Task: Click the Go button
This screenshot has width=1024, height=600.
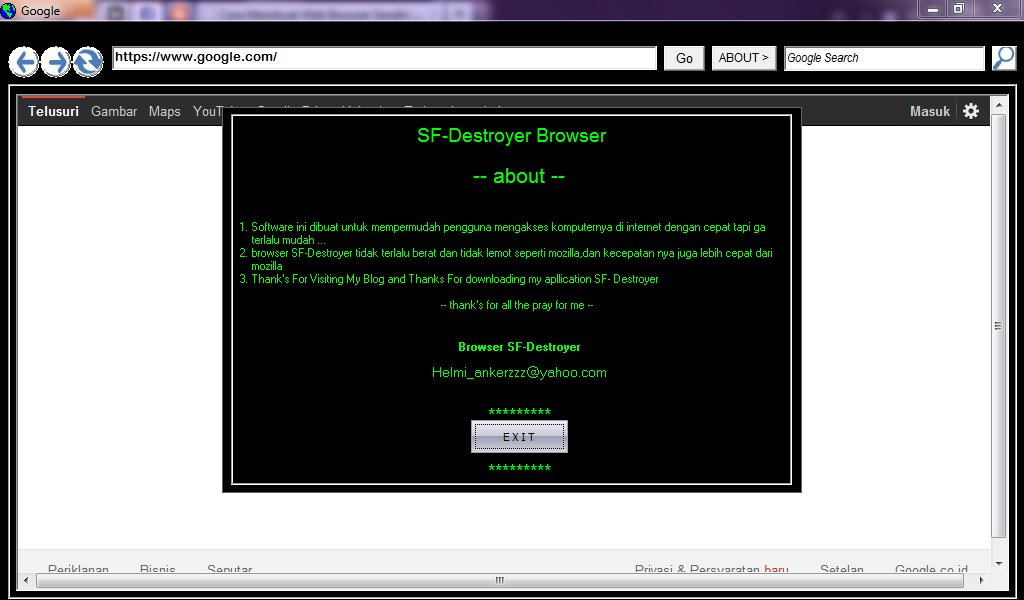Action: (684, 58)
